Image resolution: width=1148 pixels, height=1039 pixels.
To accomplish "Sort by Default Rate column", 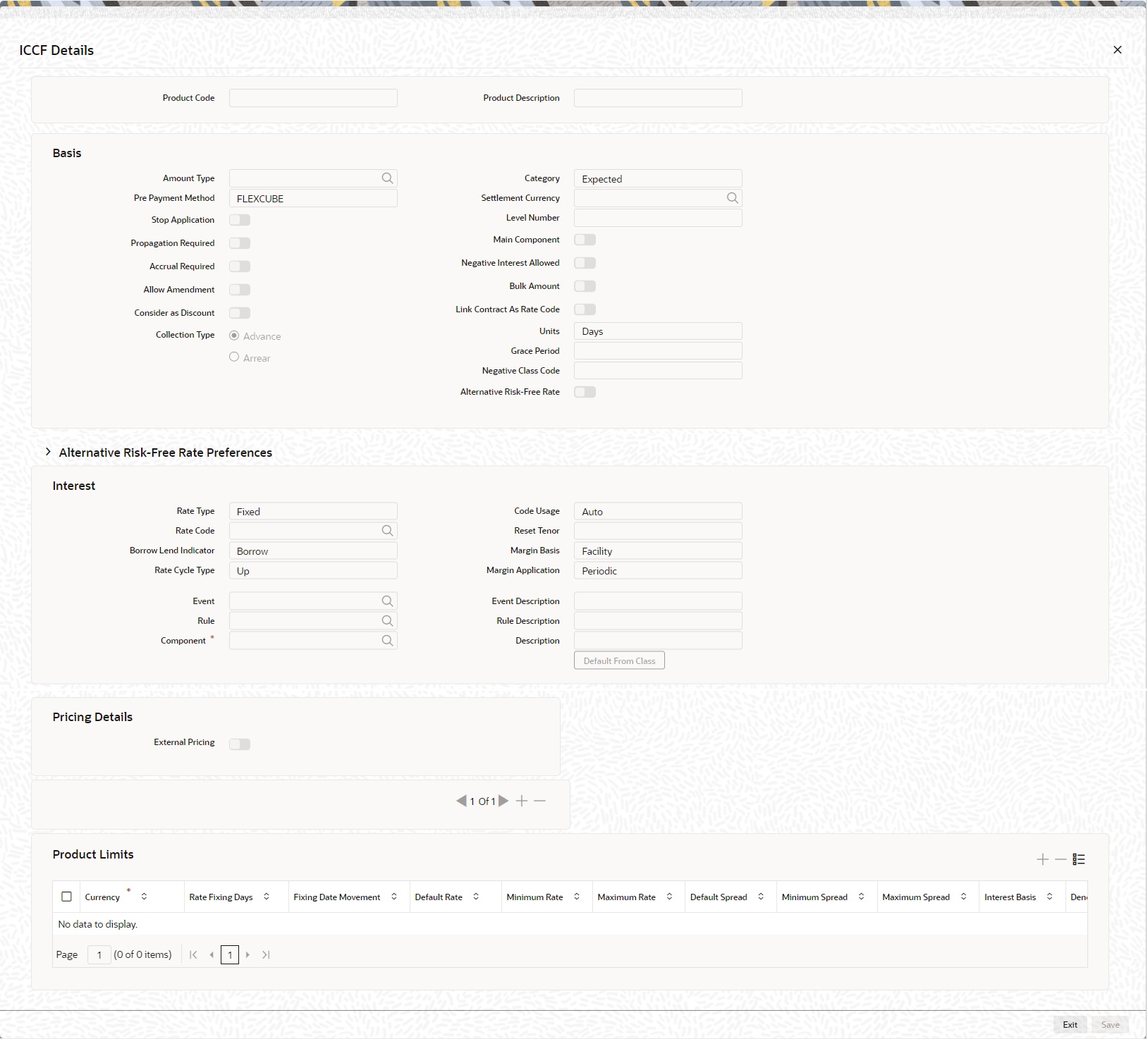I will [476, 897].
